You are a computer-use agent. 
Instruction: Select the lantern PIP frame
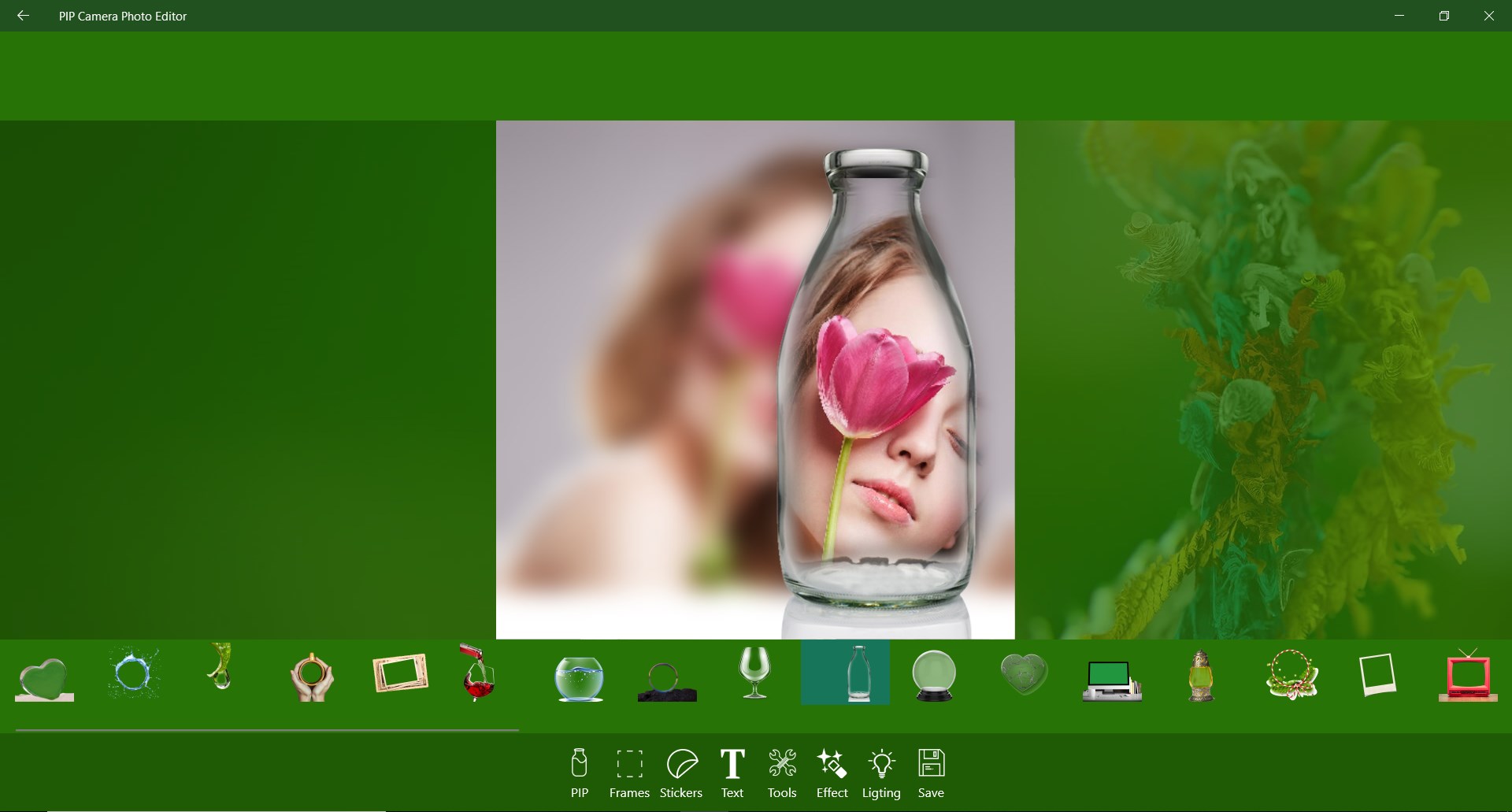click(x=1201, y=676)
